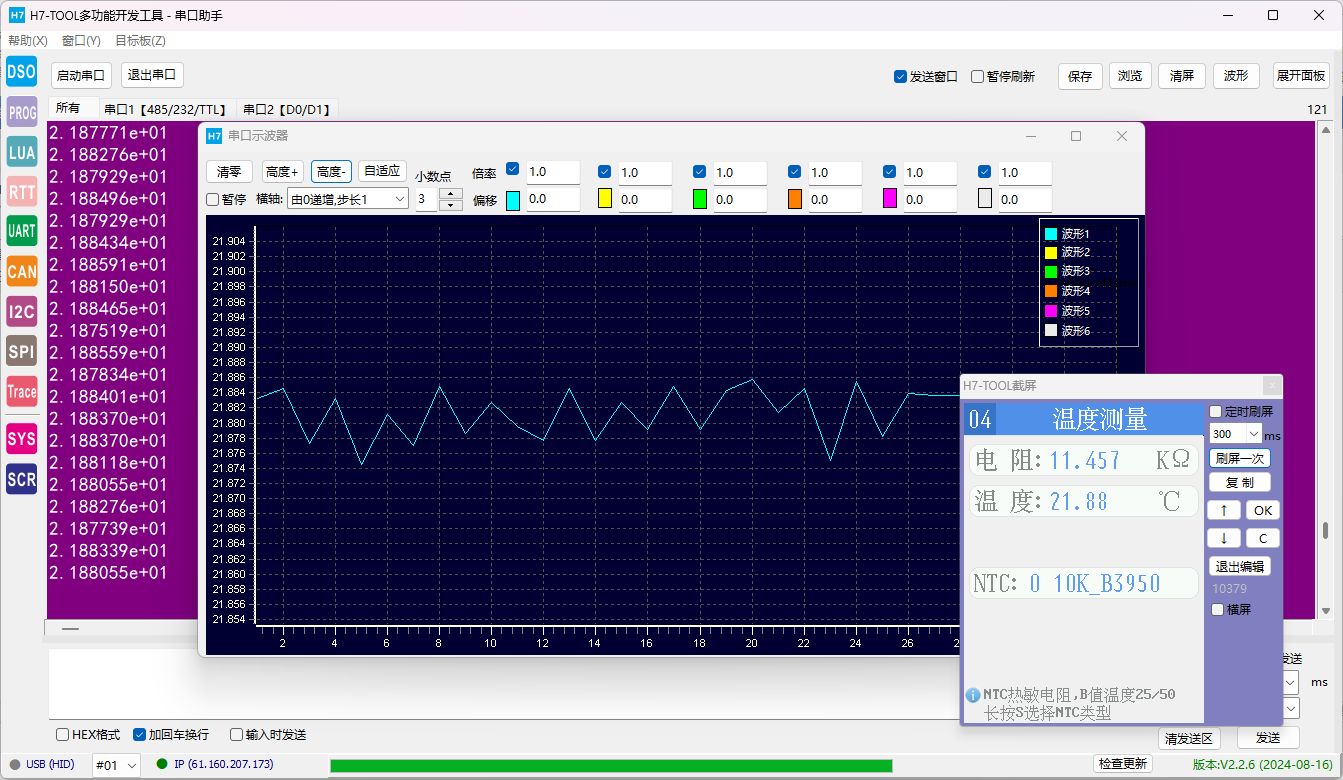Click the H7 icon of 串口示波器 window
Image resolution: width=1343 pixels, height=780 pixels.
[x=214, y=136]
